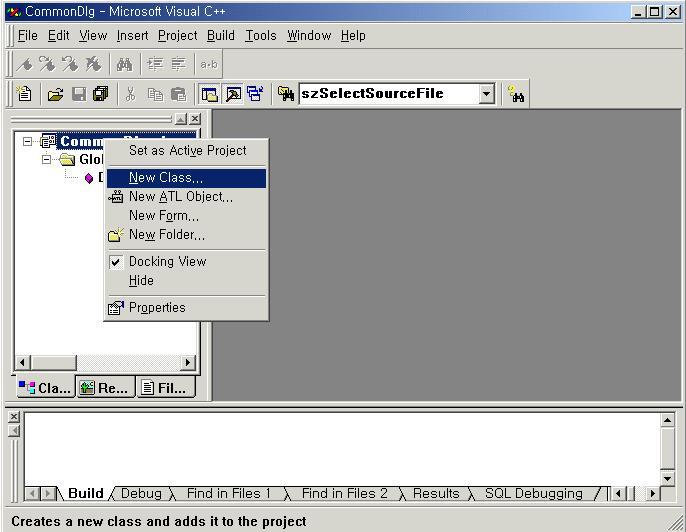This screenshot has height=532, width=686.
Task: Switch to the ResourceView tab
Action: pyautogui.click(x=105, y=388)
